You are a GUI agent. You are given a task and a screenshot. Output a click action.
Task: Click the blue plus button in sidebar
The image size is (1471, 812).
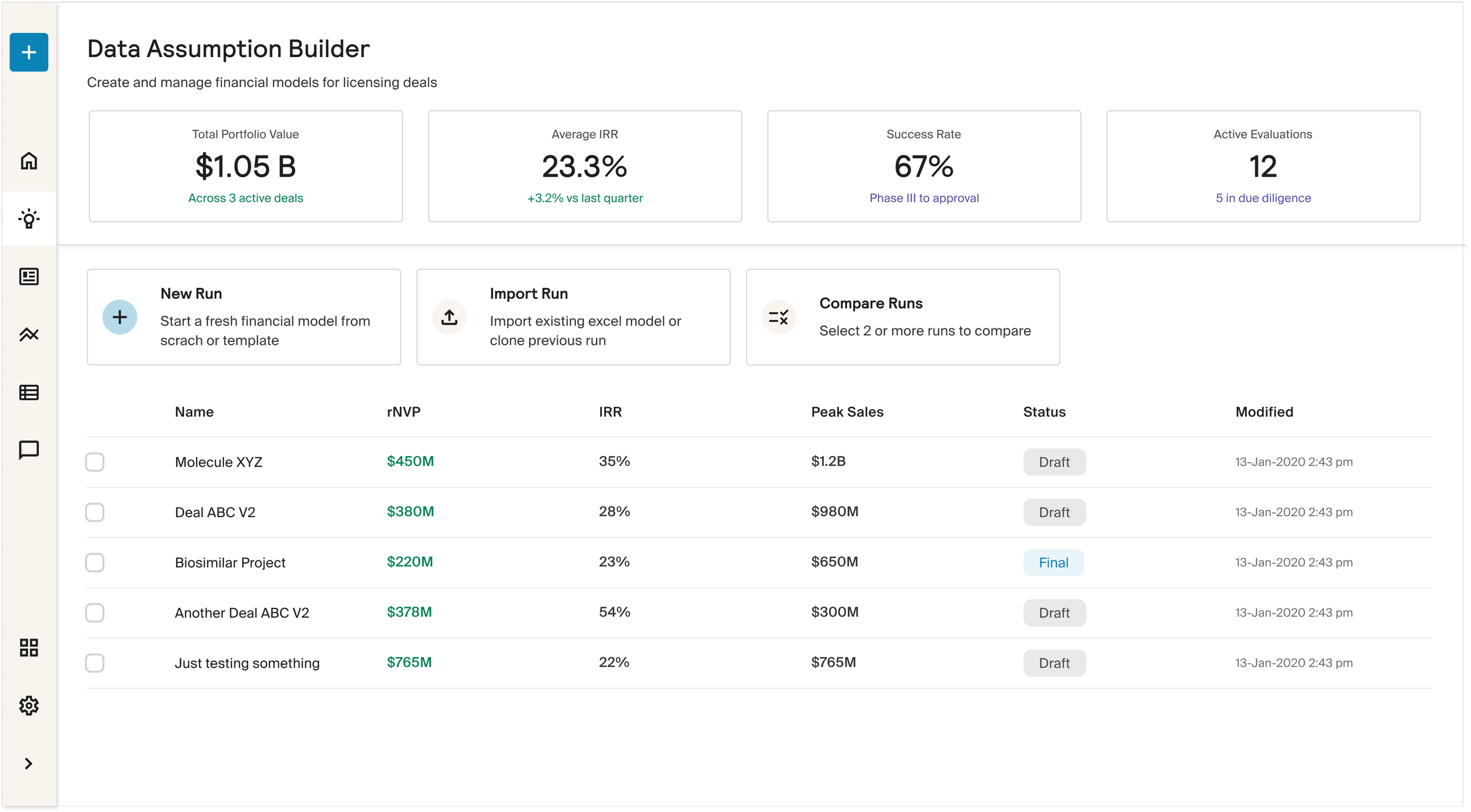point(29,52)
